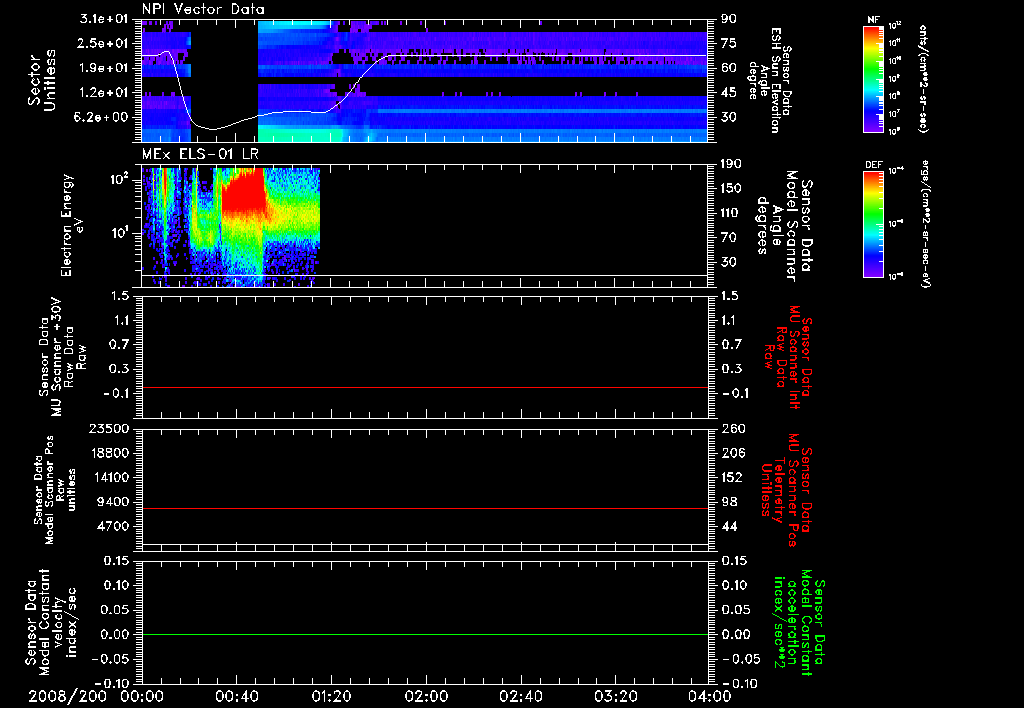Click the 'MU Scanner +30V Raw Data' label

[x=62, y=357]
